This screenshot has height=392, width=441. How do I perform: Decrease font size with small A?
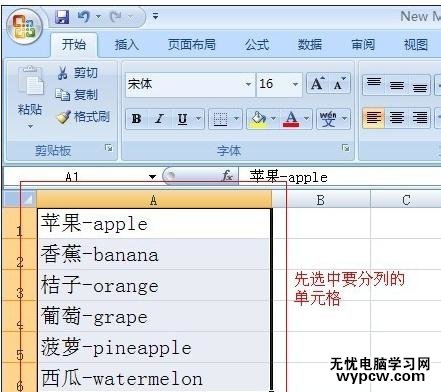coord(339,83)
